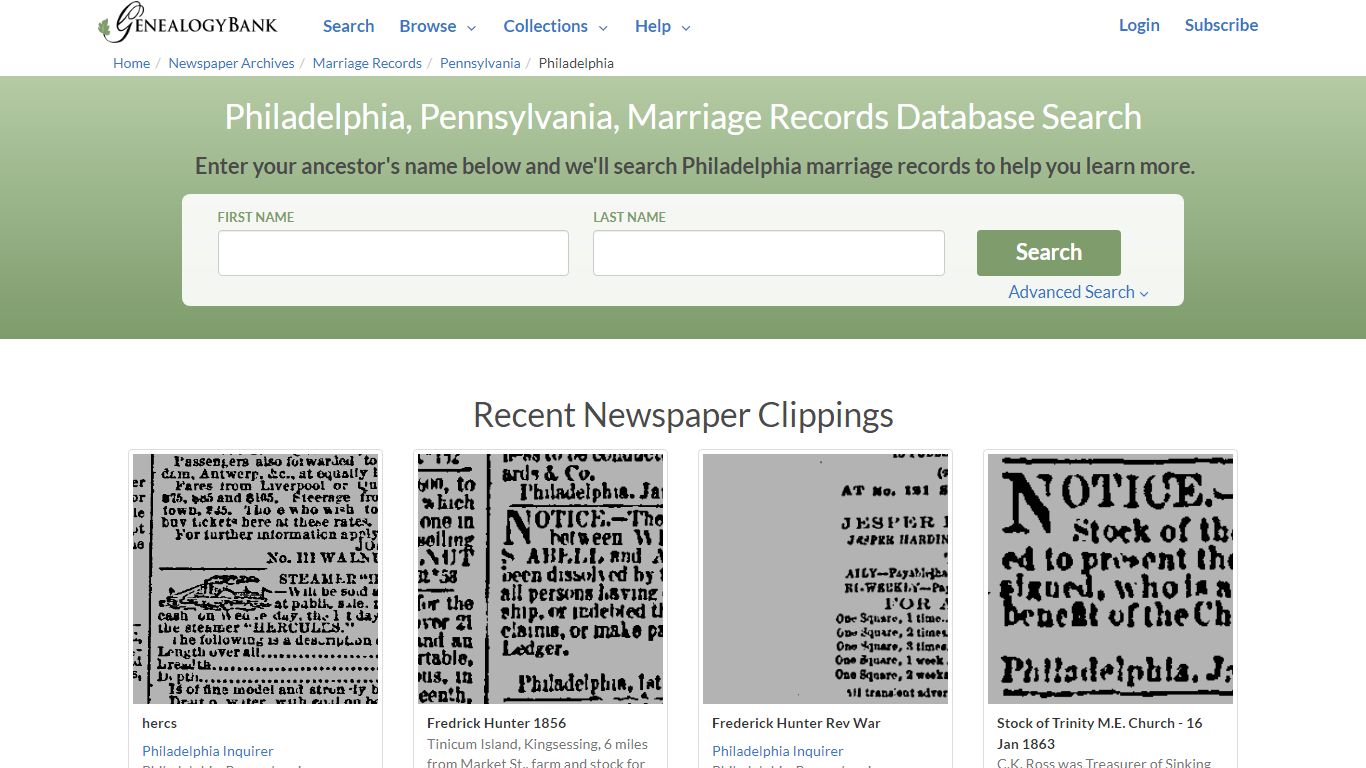The width and height of the screenshot is (1366, 768).
Task: Open the Fredrick Hunter 1856 clipping thumbnail
Action: 540,579
